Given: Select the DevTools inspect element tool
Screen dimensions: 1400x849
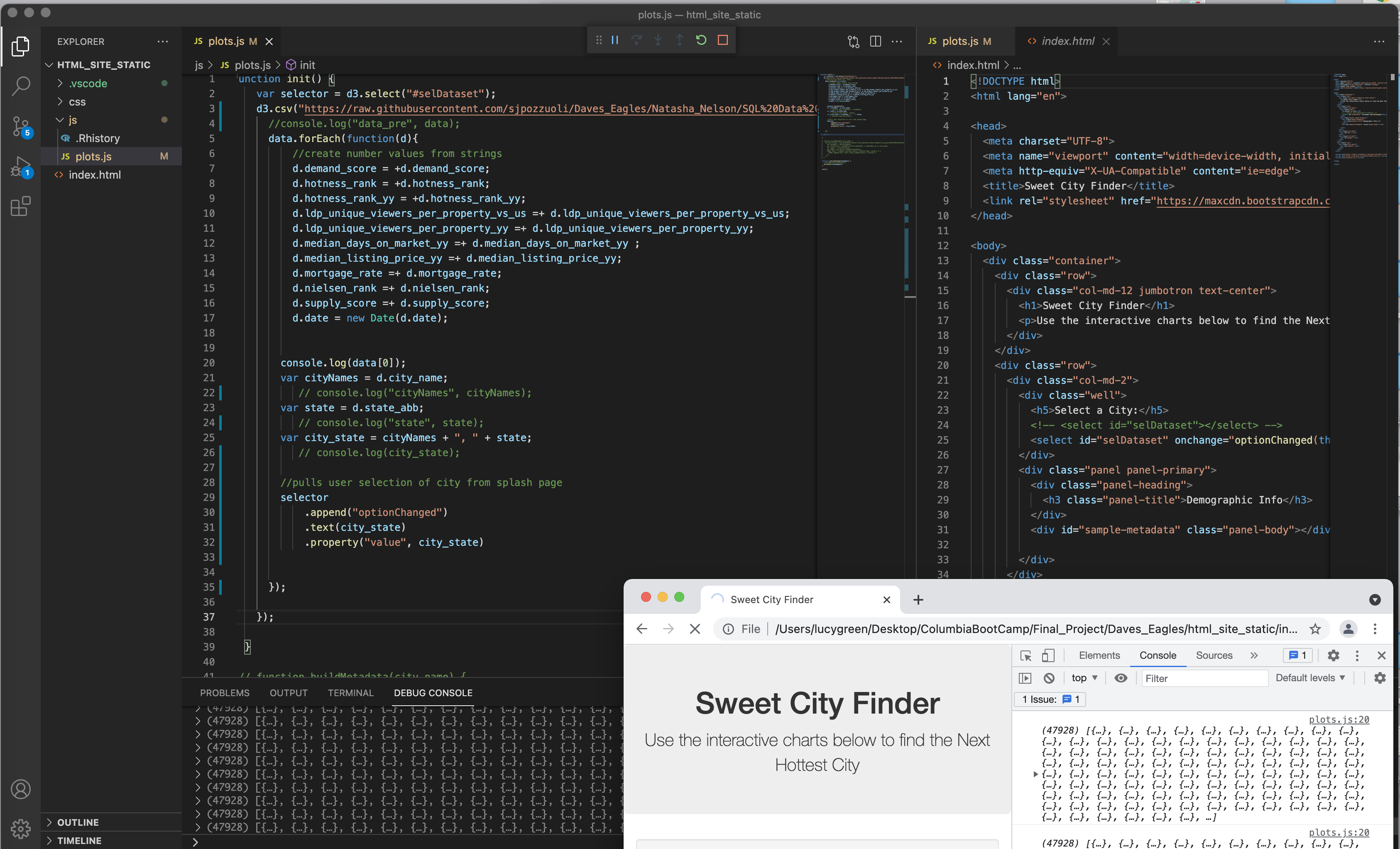Looking at the screenshot, I should (1026, 655).
